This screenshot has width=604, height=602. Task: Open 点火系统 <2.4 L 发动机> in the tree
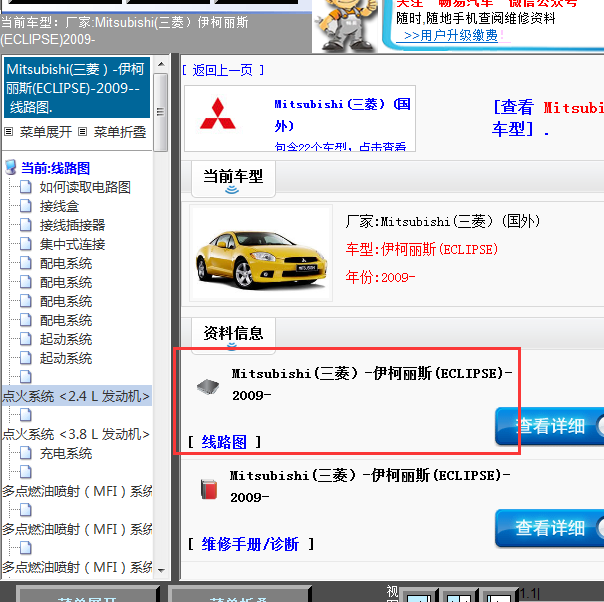(76, 396)
